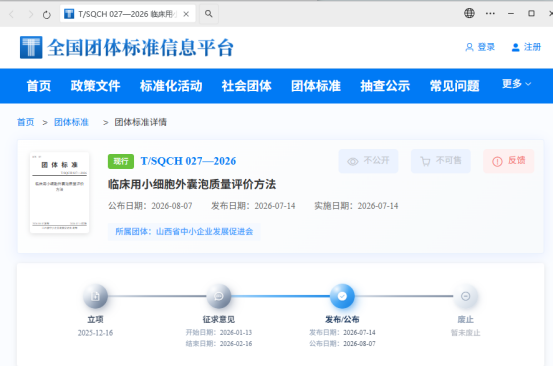Screen dimensions: 554x367
Task: Open the globe language icon
Action: click(x=469, y=13)
